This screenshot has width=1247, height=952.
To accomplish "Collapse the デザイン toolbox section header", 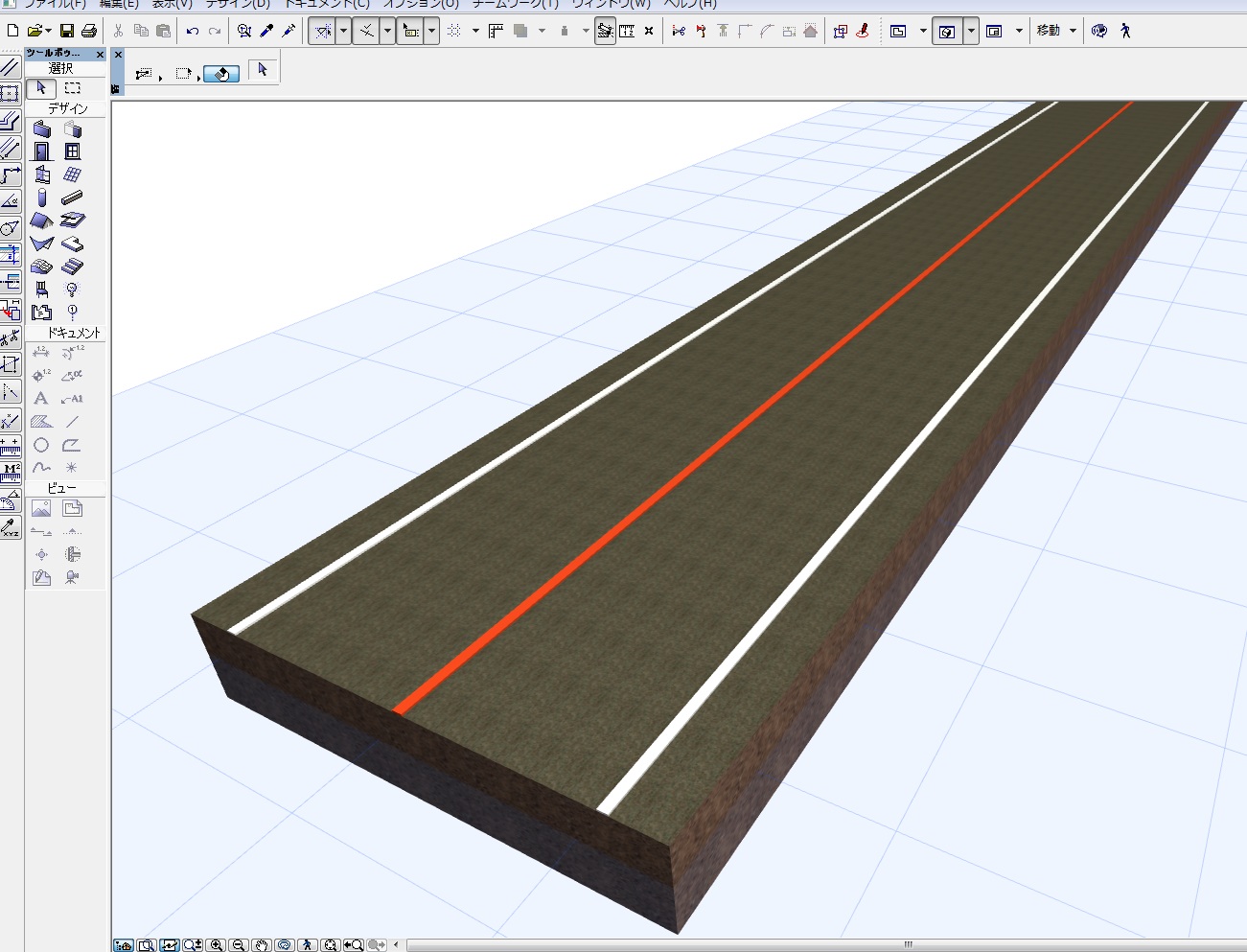I will pyautogui.click(x=65, y=108).
